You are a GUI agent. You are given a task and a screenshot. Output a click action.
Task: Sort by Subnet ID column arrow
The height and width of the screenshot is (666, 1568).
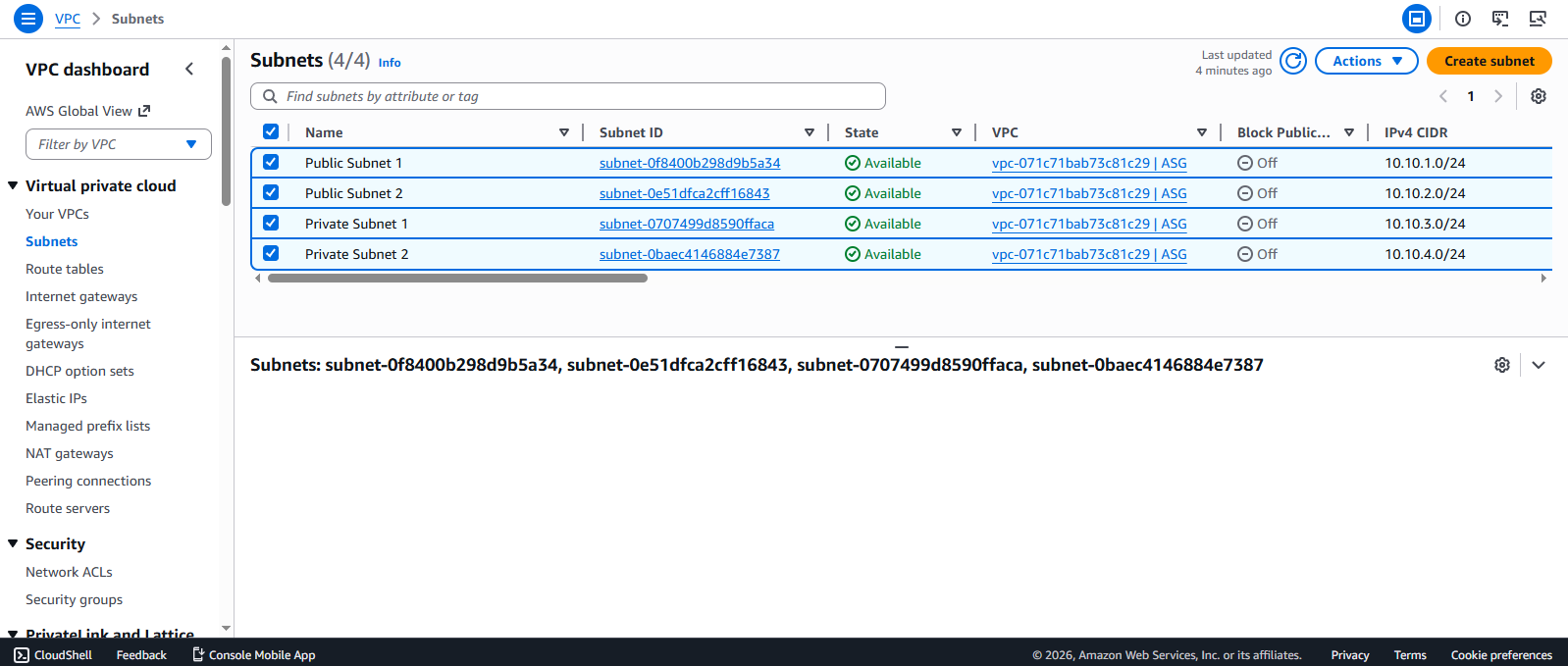pyautogui.click(x=810, y=132)
